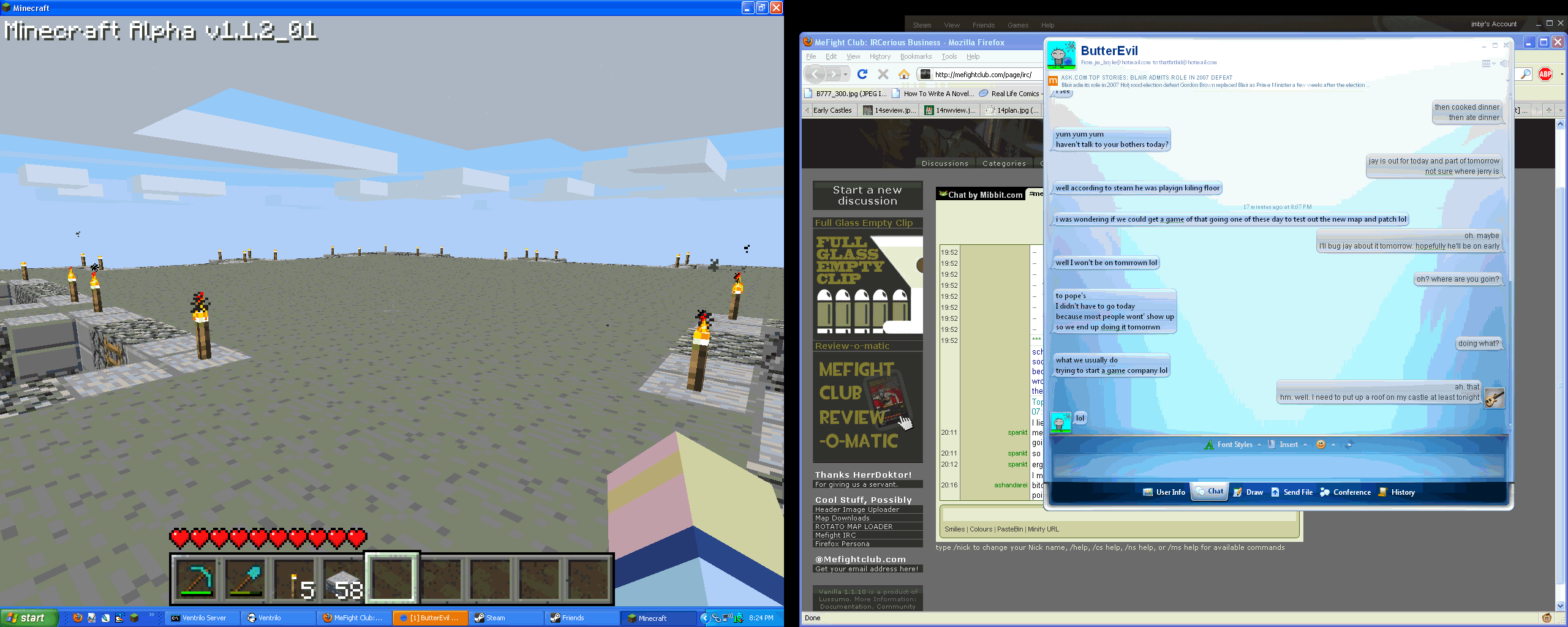Click Mefight IRC sidebar link
Screen dimensions: 1568x627
[835, 535]
